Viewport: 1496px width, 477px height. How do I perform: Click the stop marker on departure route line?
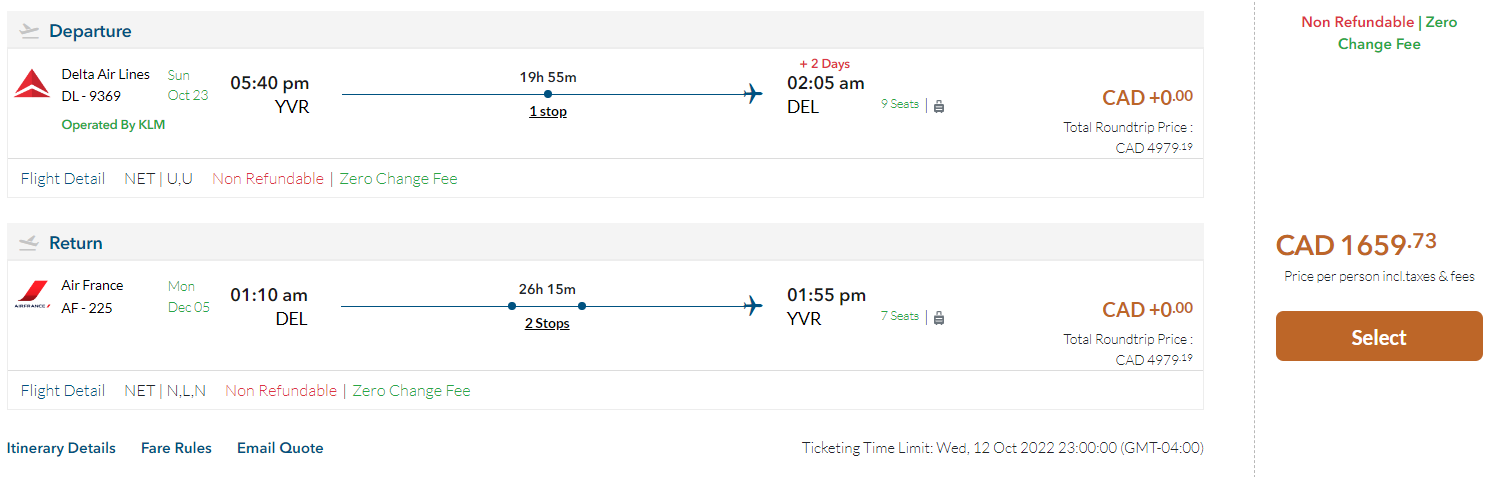pos(548,94)
